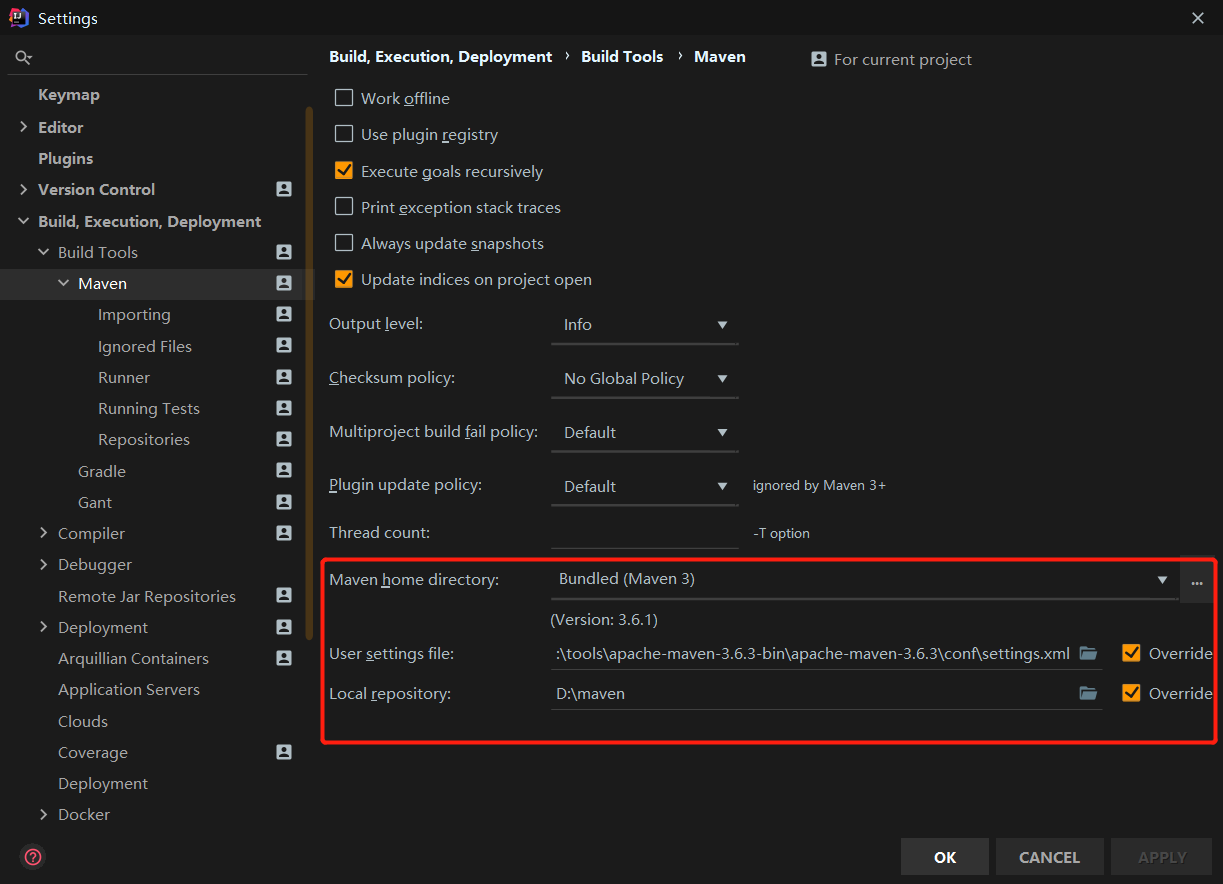Screen dimensions: 1223x884
Task: Collapse the Build Tools node
Action: click(x=44, y=252)
